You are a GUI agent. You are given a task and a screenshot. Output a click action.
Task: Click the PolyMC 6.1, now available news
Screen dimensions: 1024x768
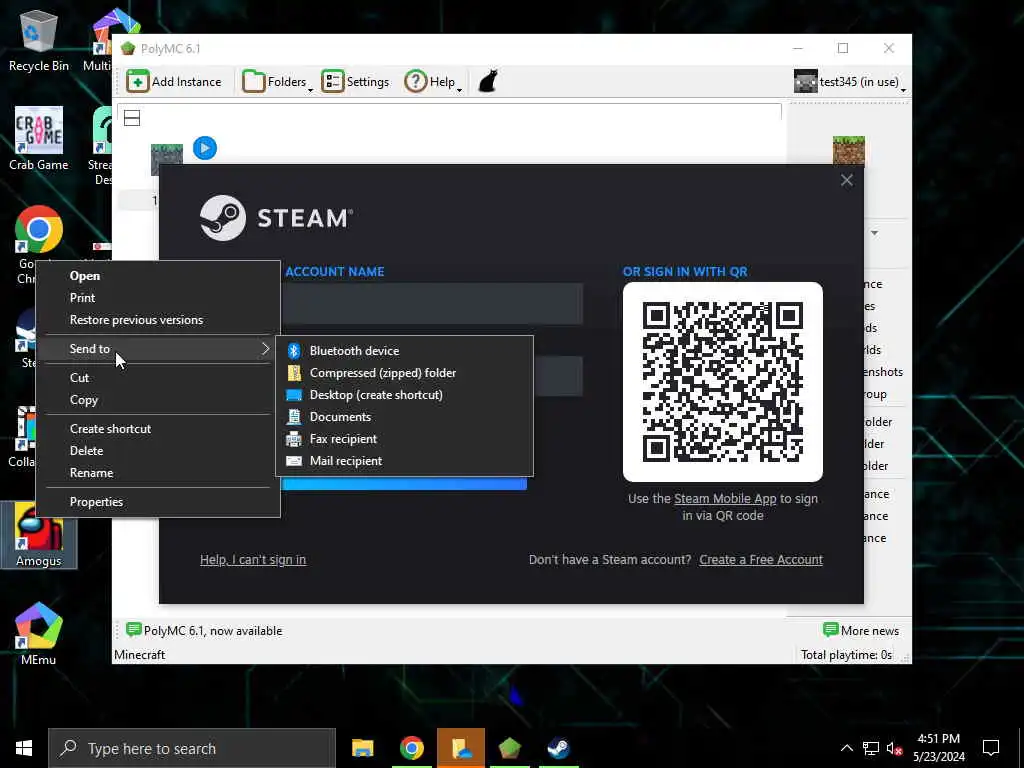point(204,630)
